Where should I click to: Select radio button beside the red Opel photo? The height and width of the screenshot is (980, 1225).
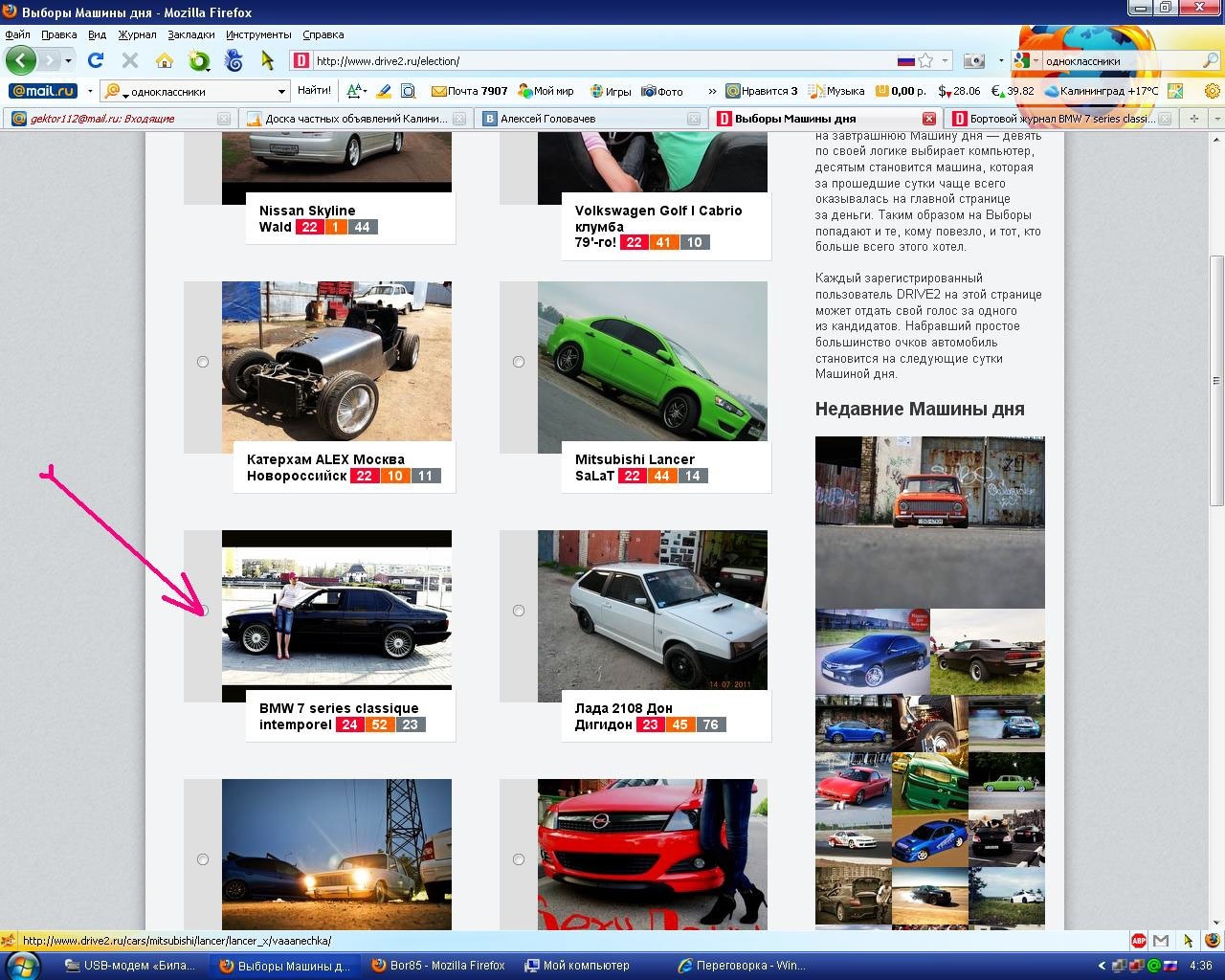519,859
